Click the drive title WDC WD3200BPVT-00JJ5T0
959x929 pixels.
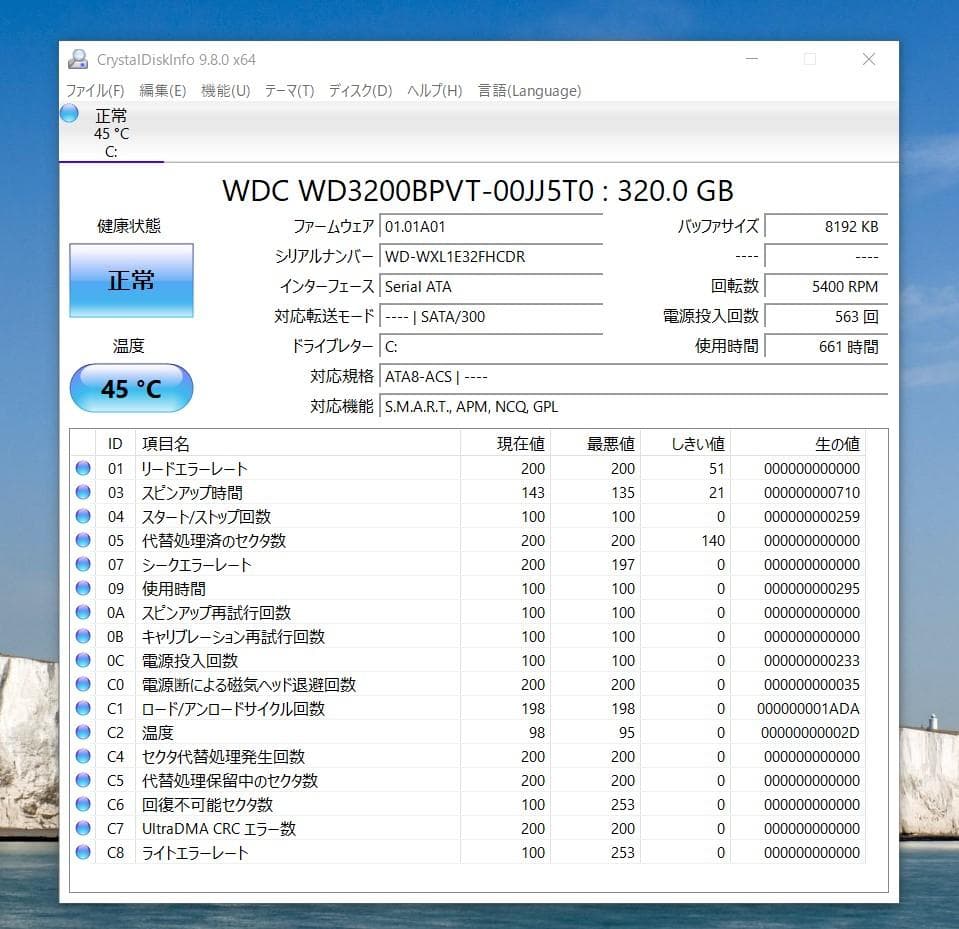[x=408, y=191]
